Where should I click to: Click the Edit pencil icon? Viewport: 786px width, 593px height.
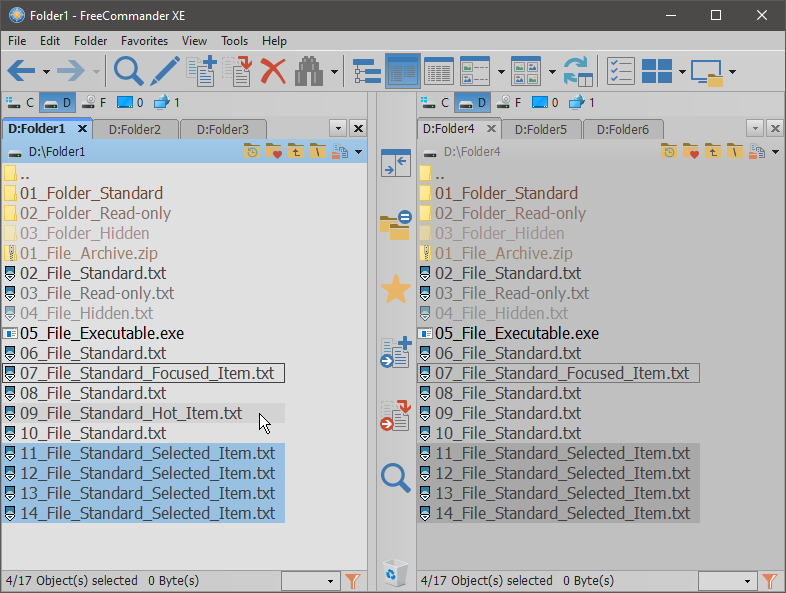coord(165,71)
